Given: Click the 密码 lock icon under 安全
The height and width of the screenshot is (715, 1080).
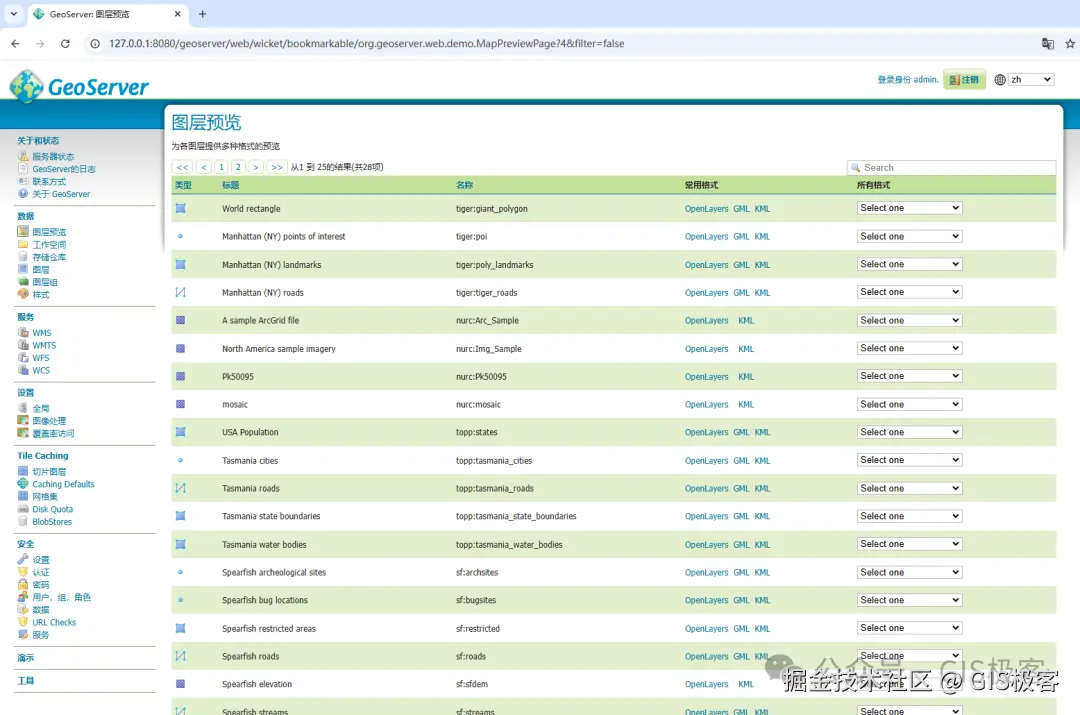Looking at the screenshot, I should pyautogui.click(x=23, y=584).
